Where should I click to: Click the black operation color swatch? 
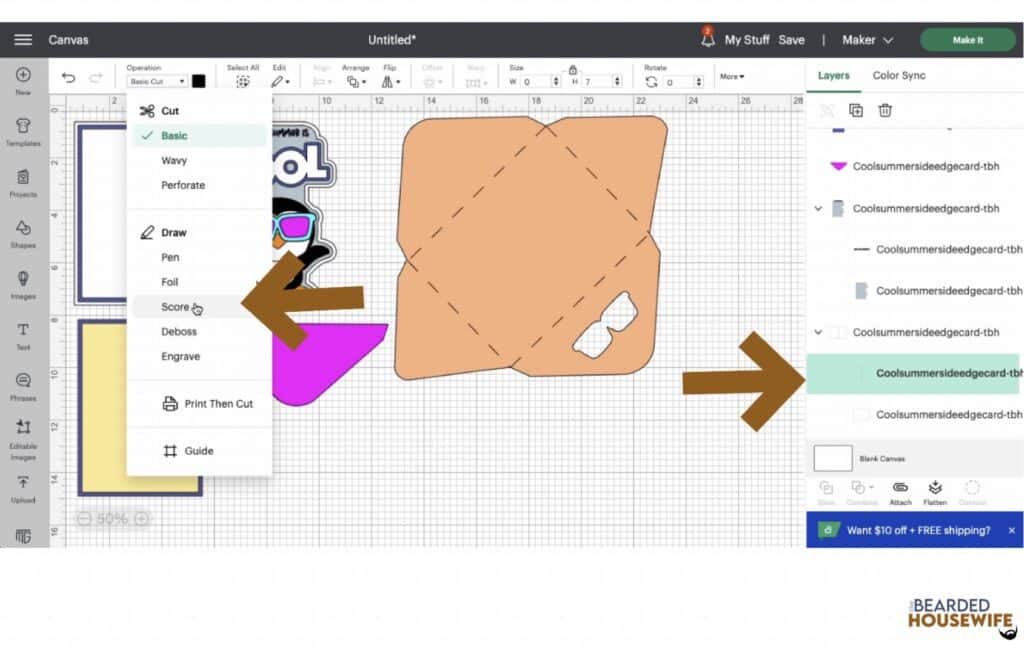click(199, 81)
